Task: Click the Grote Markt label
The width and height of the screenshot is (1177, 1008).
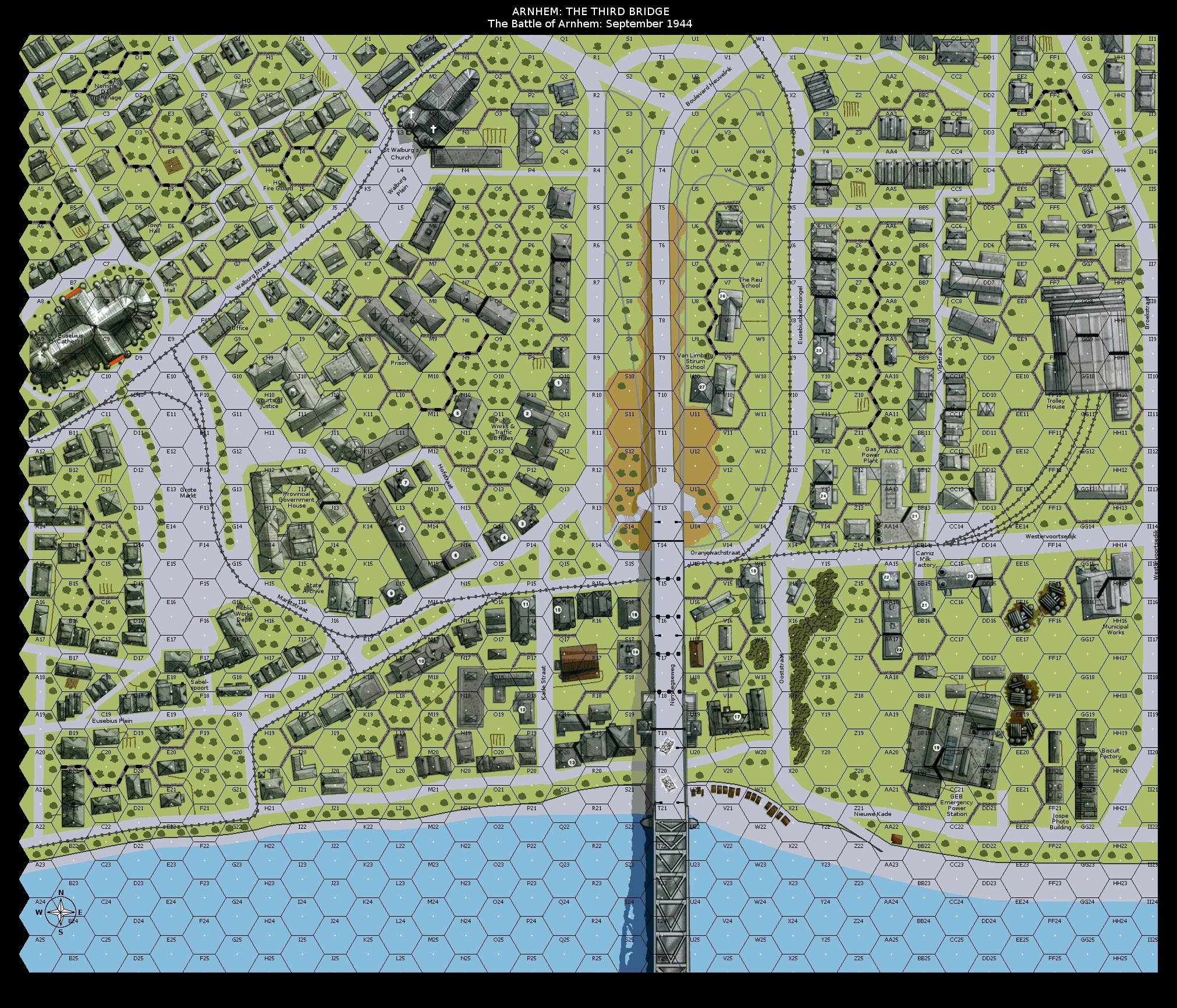Action: pos(188,492)
